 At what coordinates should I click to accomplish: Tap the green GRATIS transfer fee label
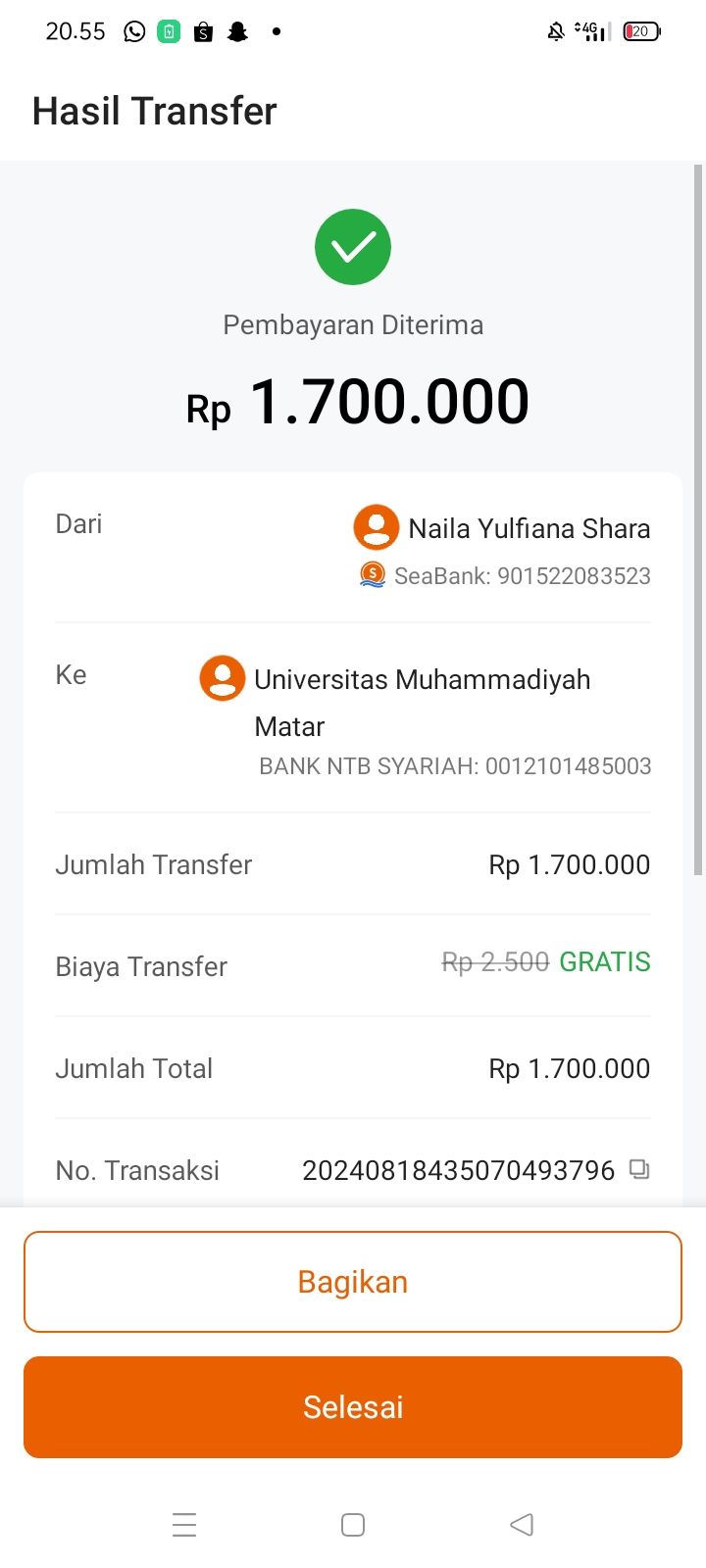(x=605, y=962)
